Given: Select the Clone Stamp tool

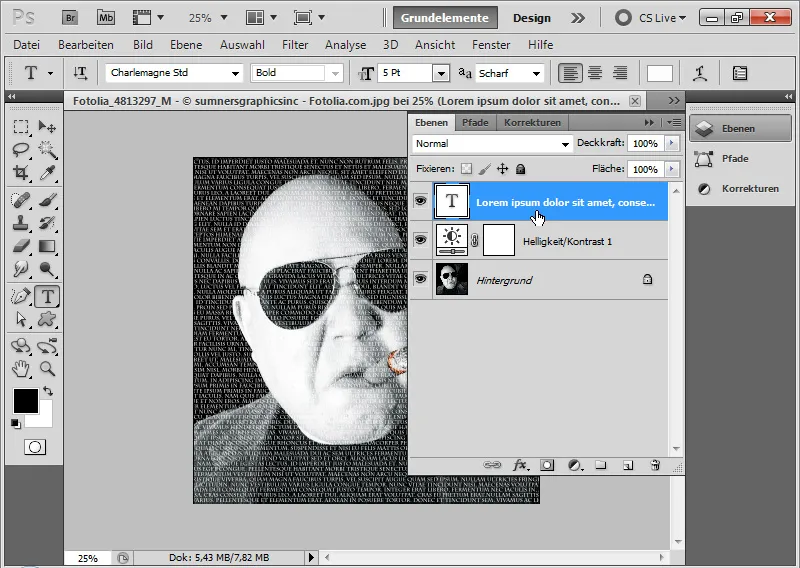Looking at the screenshot, I should pos(21,223).
